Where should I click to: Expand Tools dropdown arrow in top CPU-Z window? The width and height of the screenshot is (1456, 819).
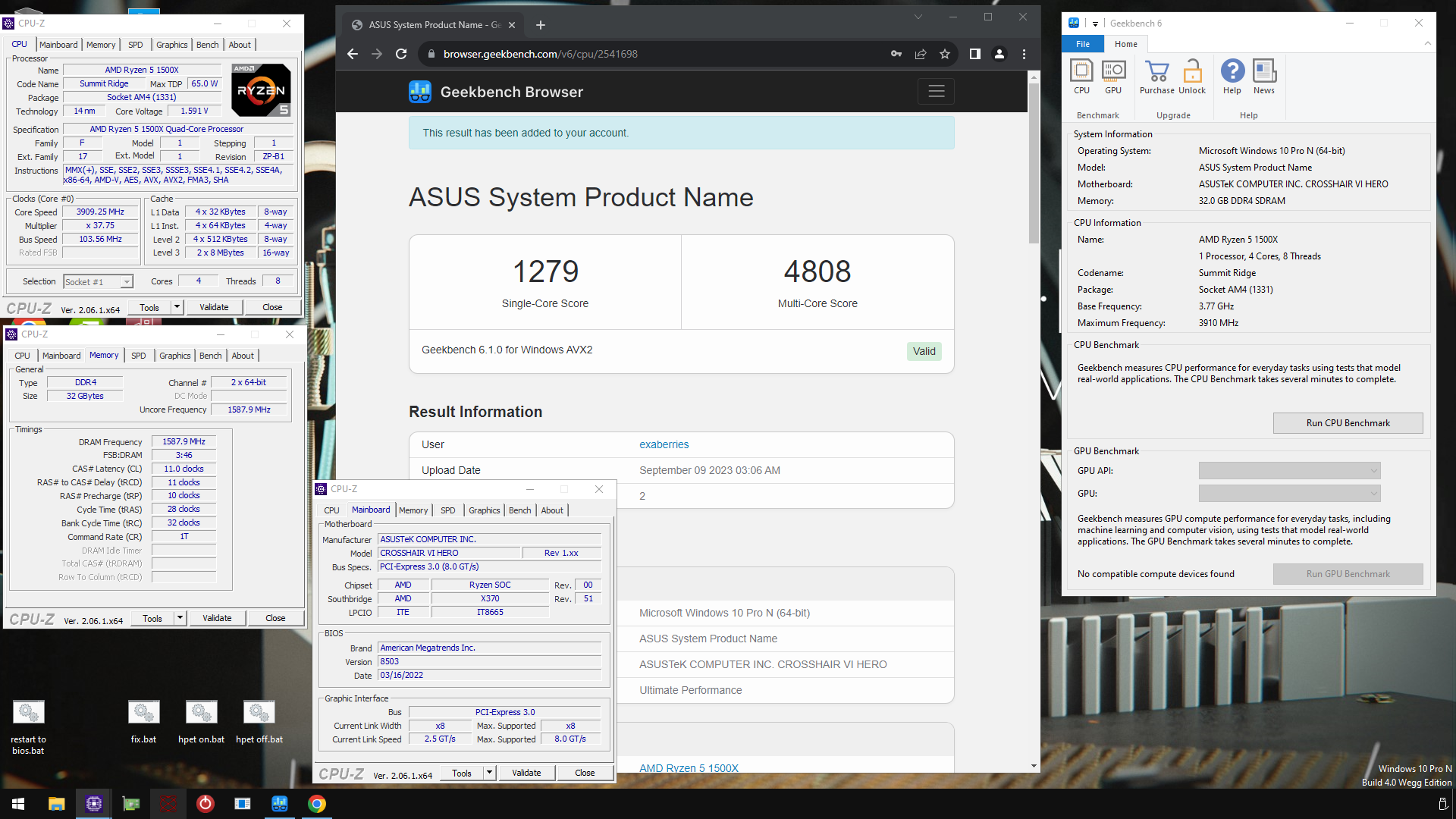click(177, 307)
